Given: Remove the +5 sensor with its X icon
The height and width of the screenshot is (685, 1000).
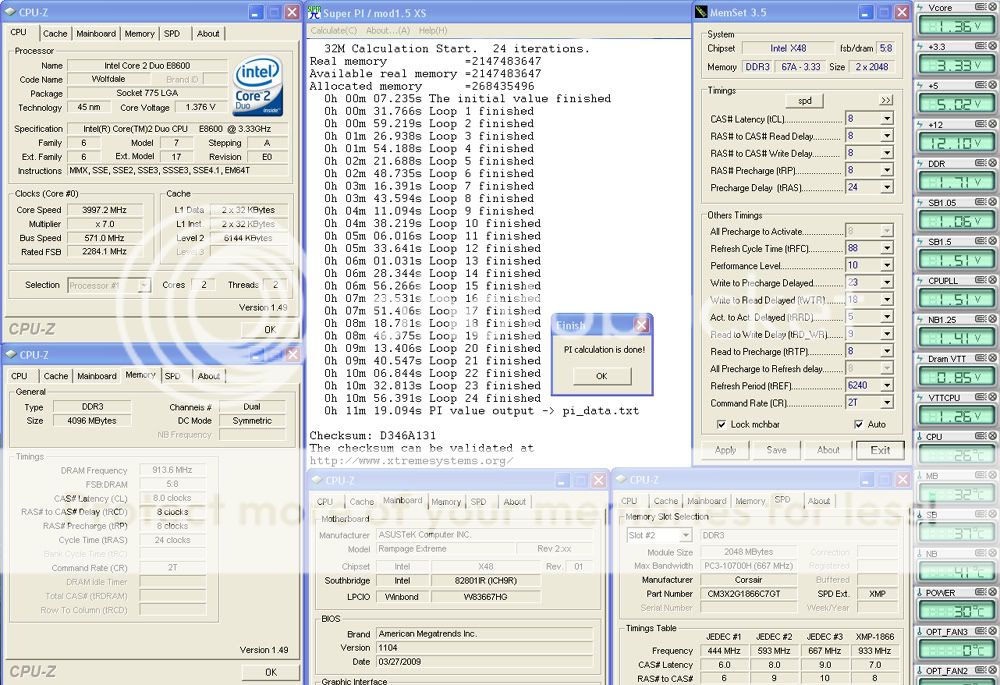Looking at the screenshot, I should 994,85.
